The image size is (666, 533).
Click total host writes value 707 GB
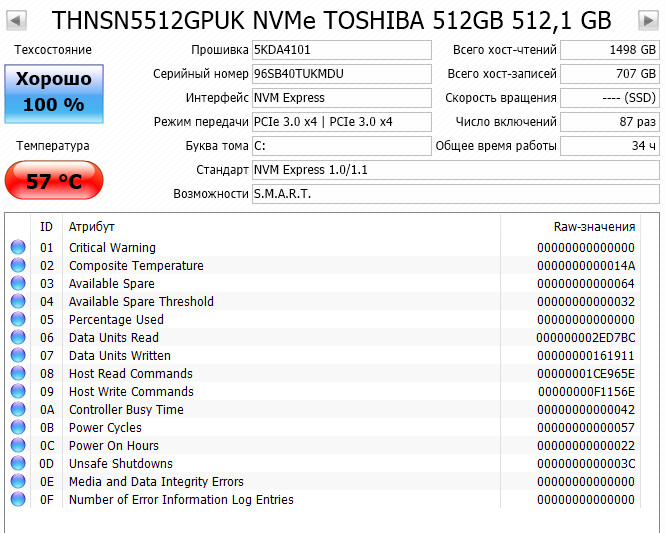coord(610,74)
